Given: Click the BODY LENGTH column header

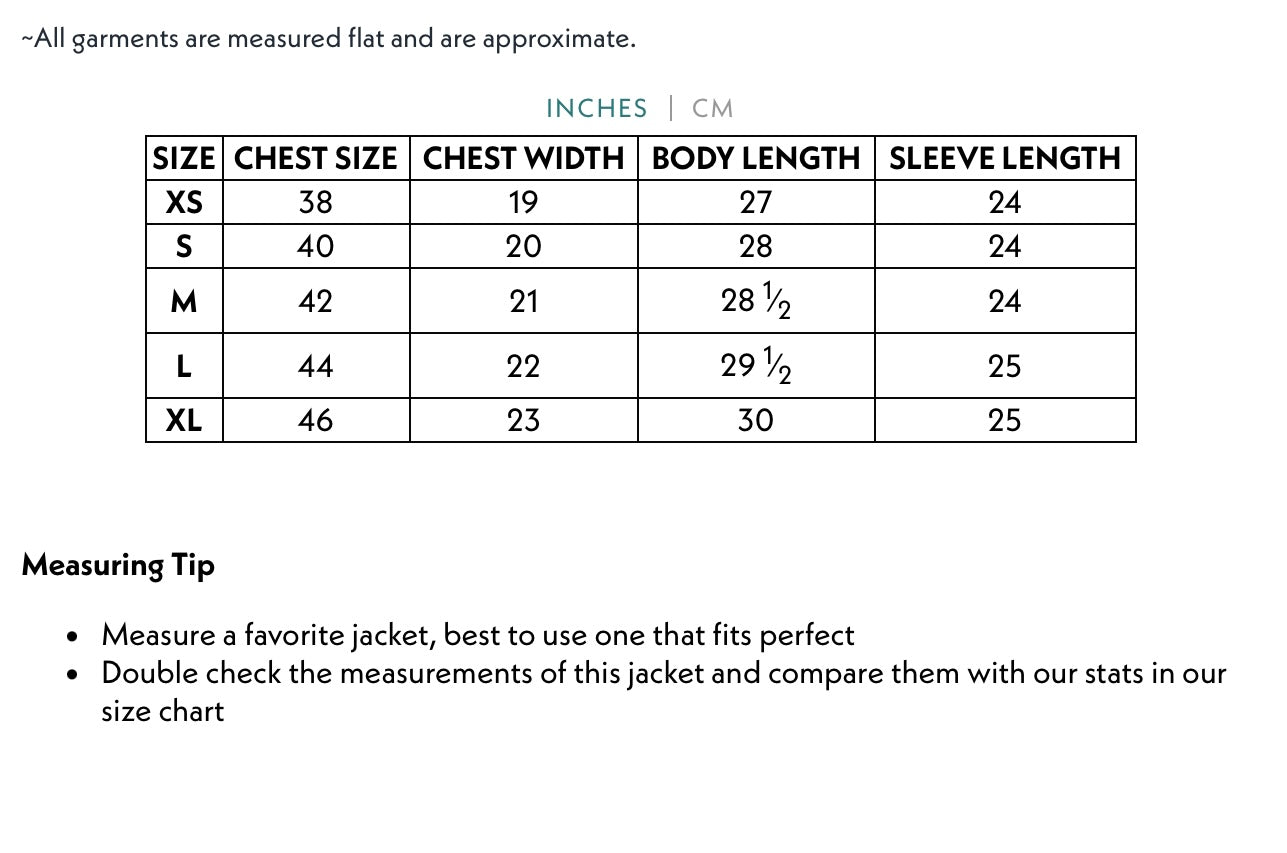Looking at the screenshot, I should tap(756, 158).
